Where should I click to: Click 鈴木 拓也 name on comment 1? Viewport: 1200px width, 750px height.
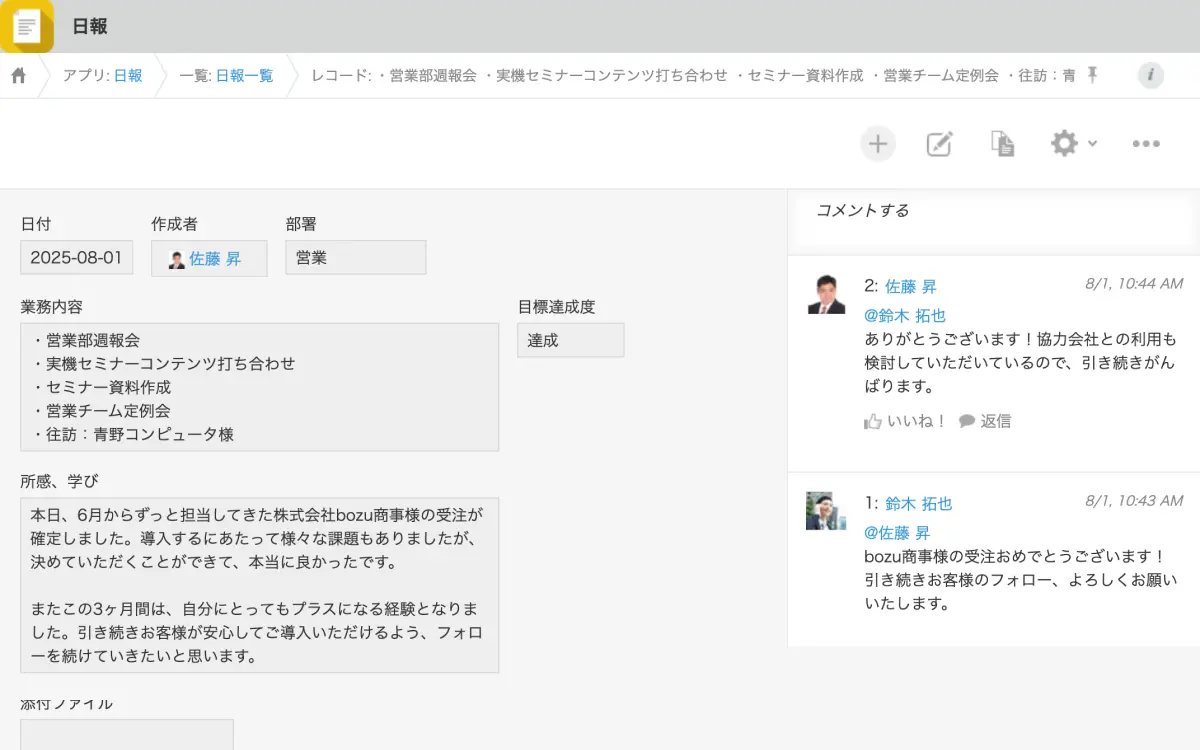[x=918, y=503]
